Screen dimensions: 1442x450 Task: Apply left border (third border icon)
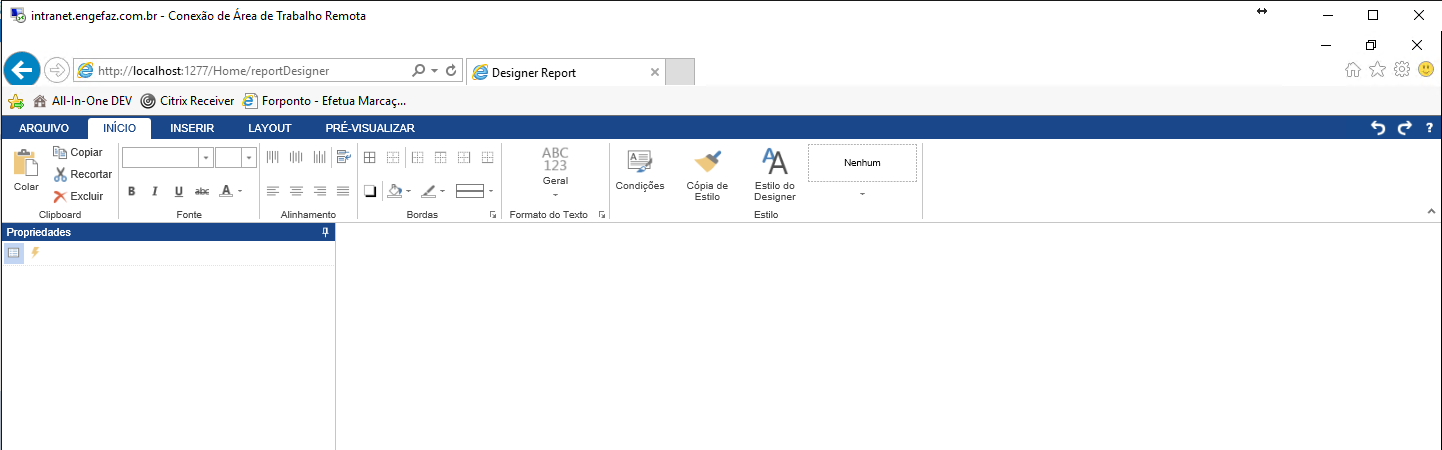tap(417, 157)
